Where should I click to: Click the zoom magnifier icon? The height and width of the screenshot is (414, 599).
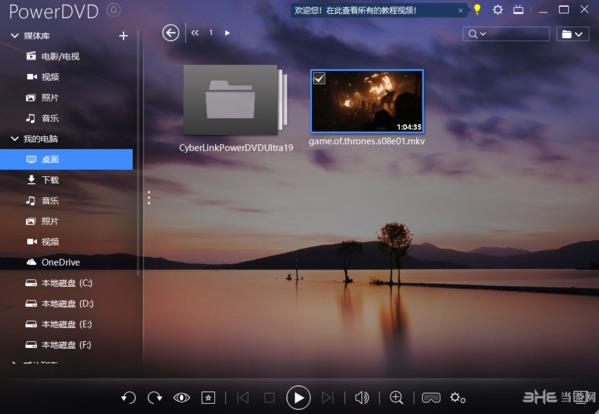[397, 398]
